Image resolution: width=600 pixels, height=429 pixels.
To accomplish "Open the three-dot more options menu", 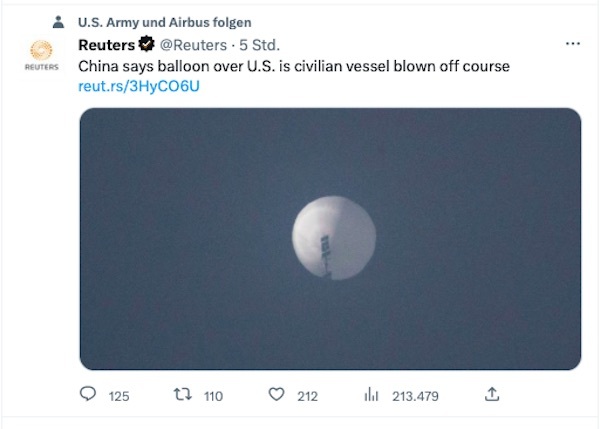I will 573,44.
